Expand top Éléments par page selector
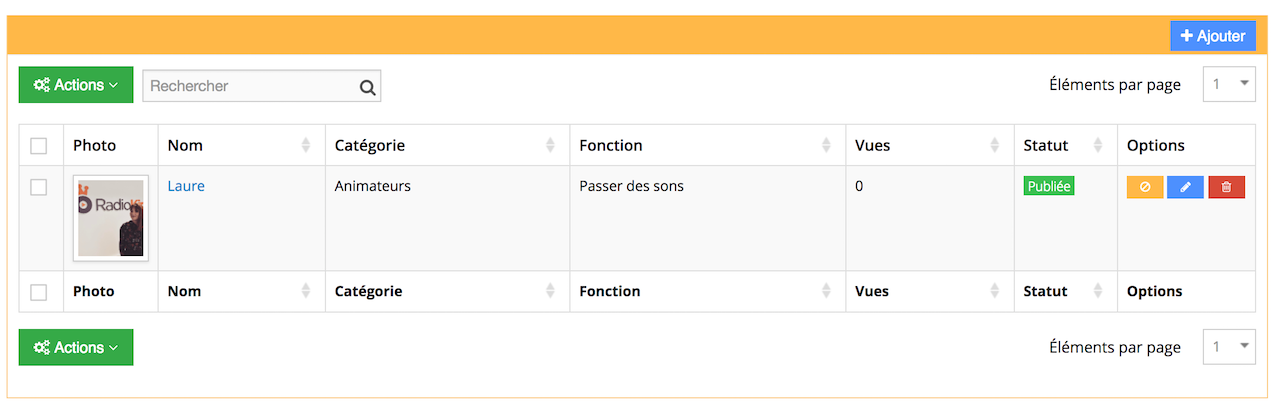Screen dimensions: 1280x419 coord(1229,85)
